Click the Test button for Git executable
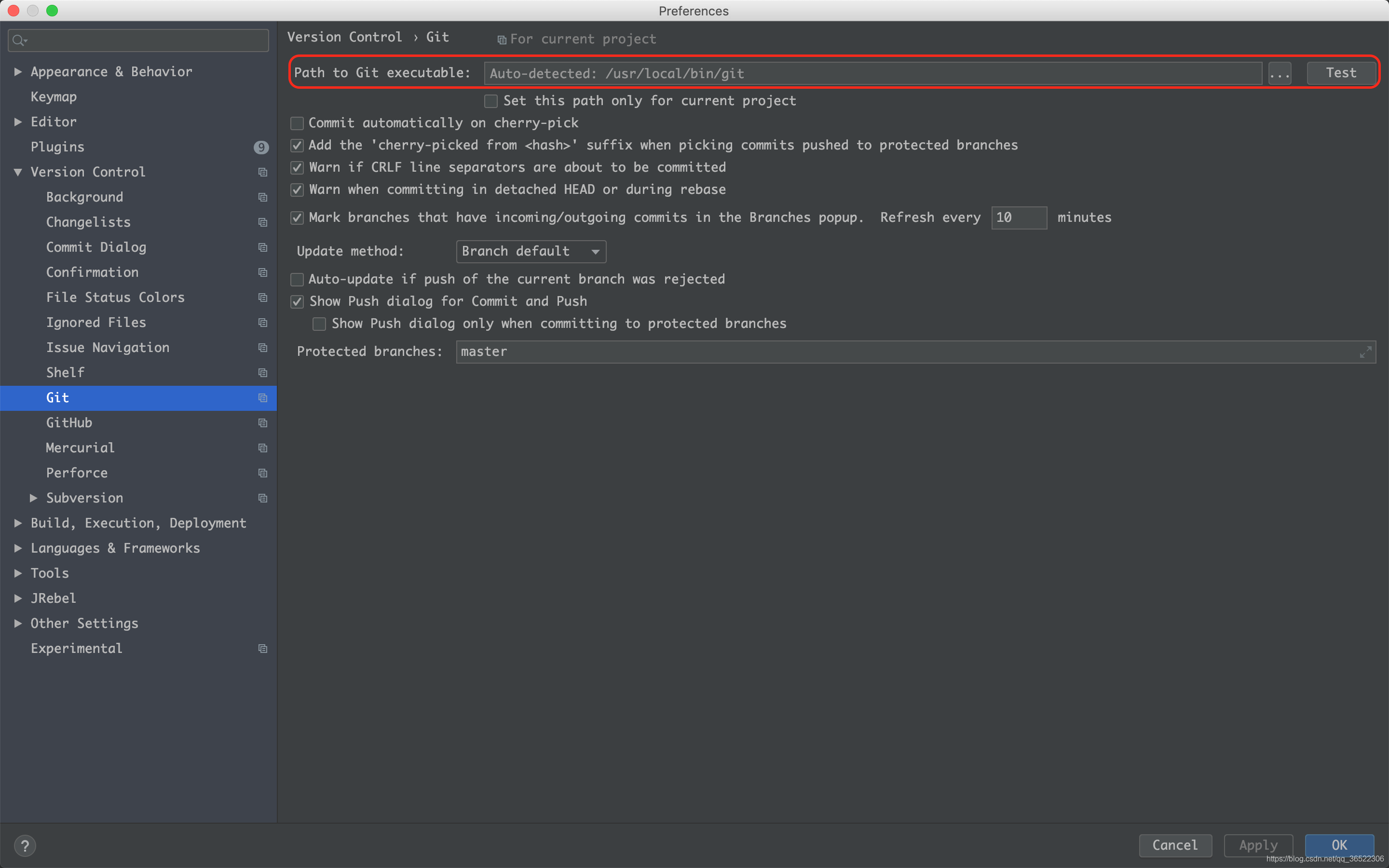Image resolution: width=1389 pixels, height=868 pixels. click(x=1340, y=72)
